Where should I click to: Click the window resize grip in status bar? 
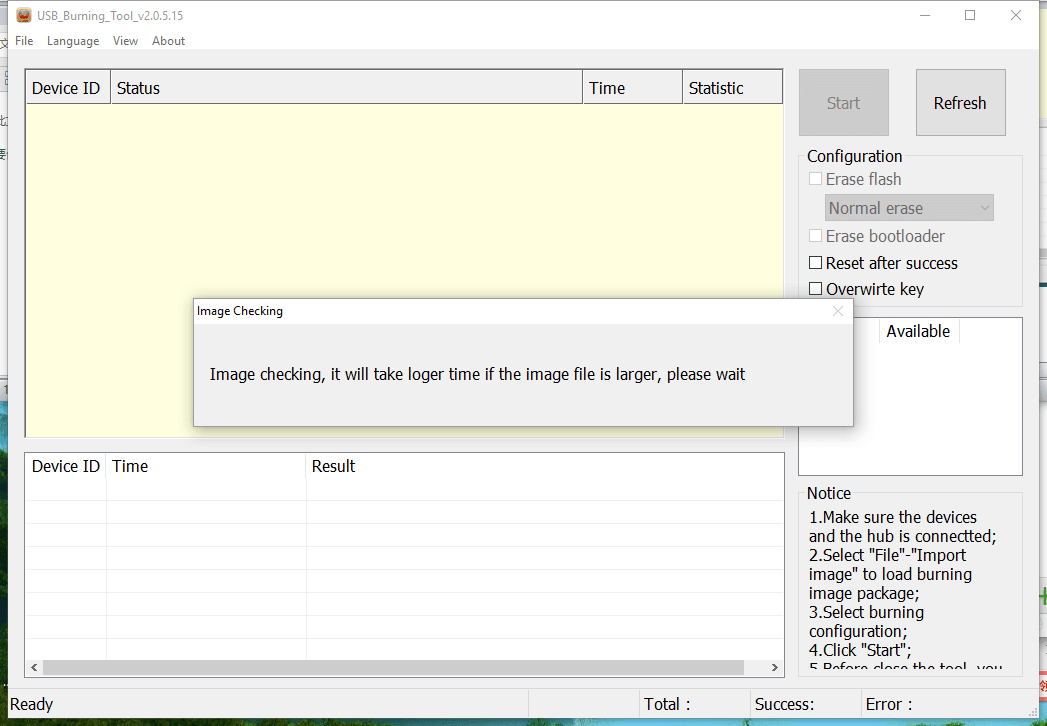click(x=1033, y=711)
